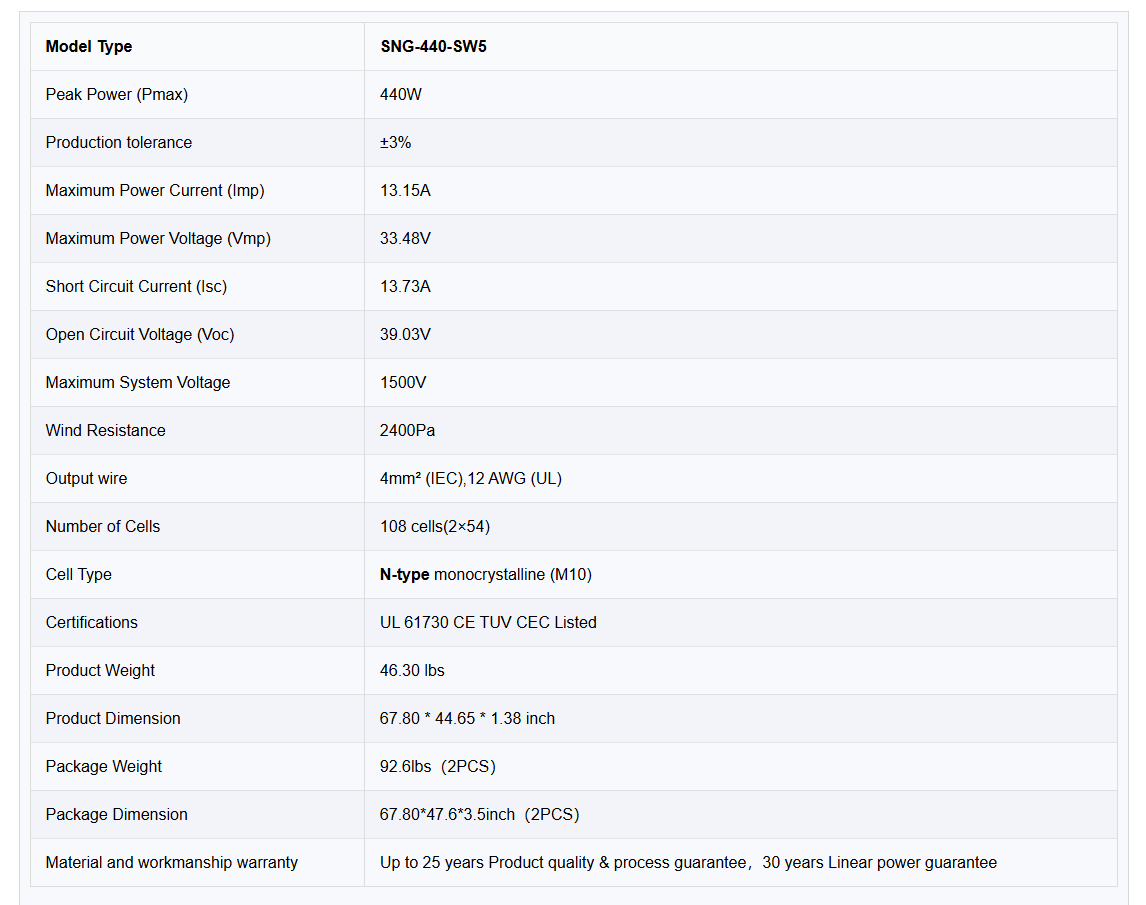Click the 440W peak power value
Screen dimensions: 1146x905
click(401, 94)
